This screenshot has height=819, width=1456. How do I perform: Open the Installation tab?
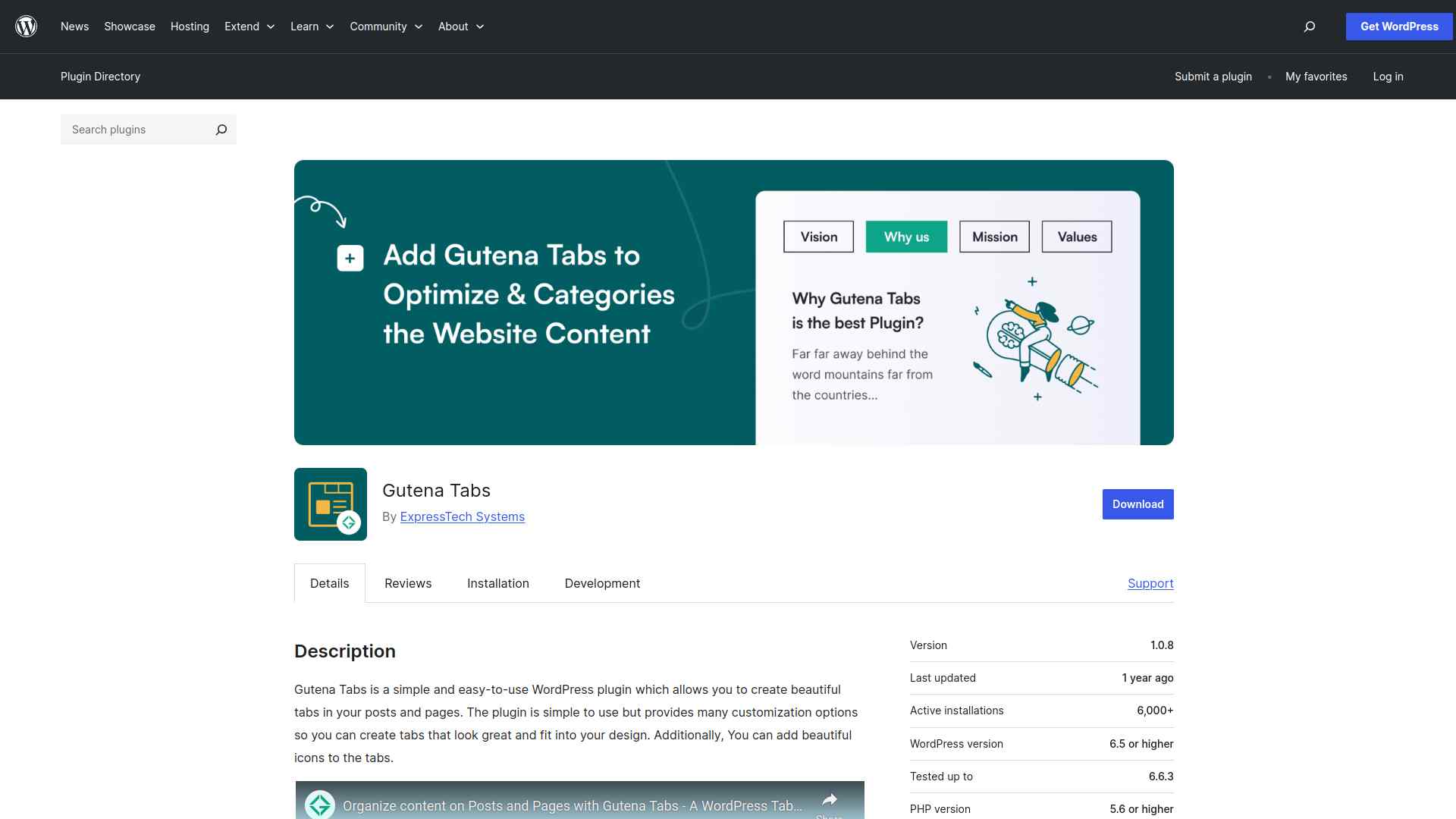[x=498, y=583]
